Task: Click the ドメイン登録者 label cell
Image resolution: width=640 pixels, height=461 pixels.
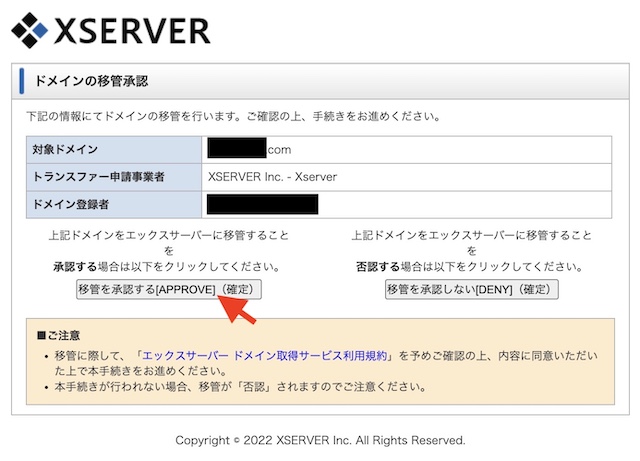Action: (x=114, y=204)
